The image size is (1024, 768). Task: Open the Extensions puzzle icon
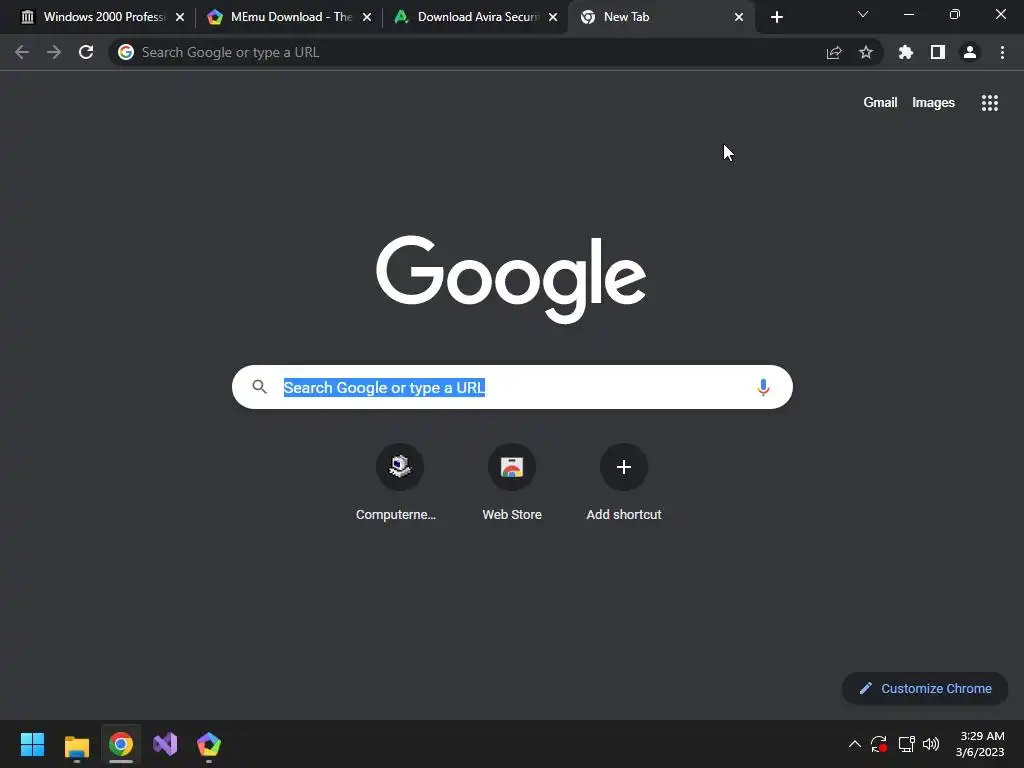[x=906, y=52]
